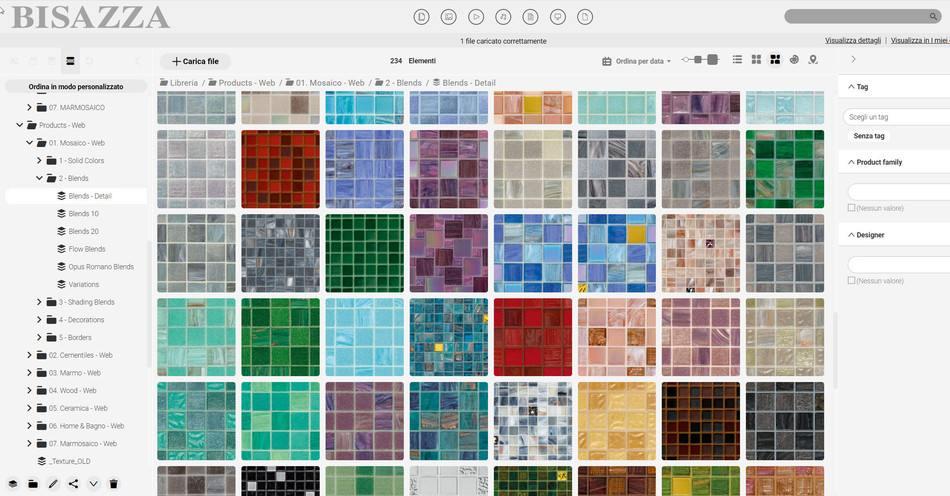Click the Carica file button
The width and height of the screenshot is (950, 496).
coord(195,61)
